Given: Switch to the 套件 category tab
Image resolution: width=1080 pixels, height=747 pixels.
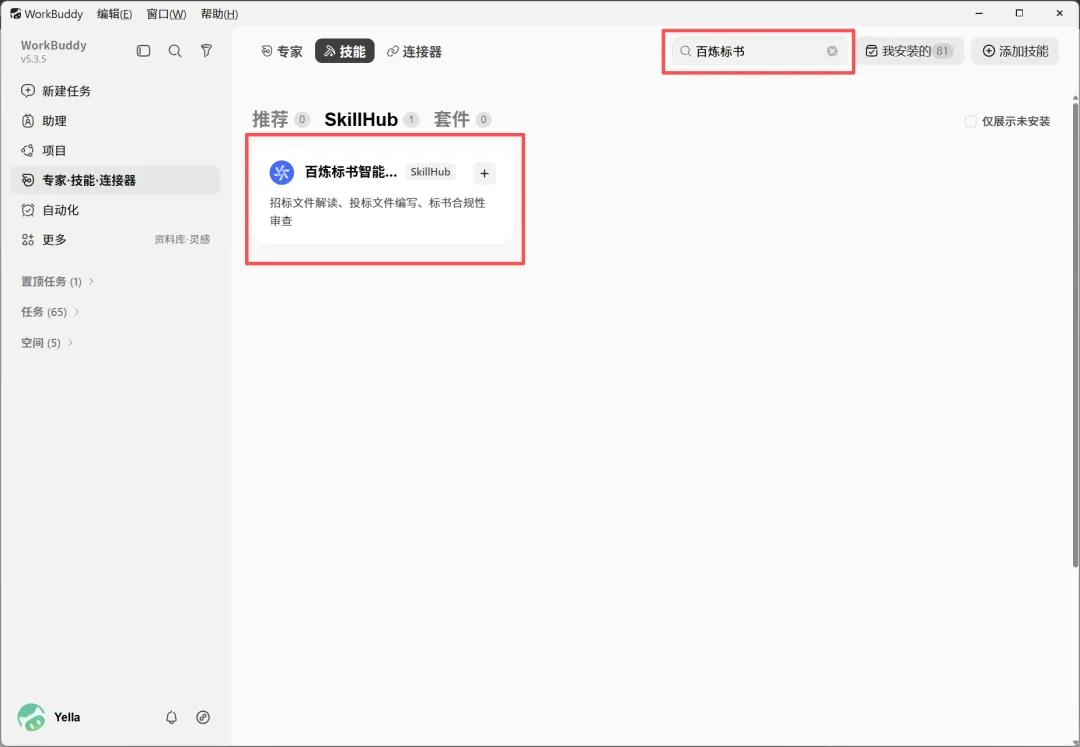Looking at the screenshot, I should point(461,119).
